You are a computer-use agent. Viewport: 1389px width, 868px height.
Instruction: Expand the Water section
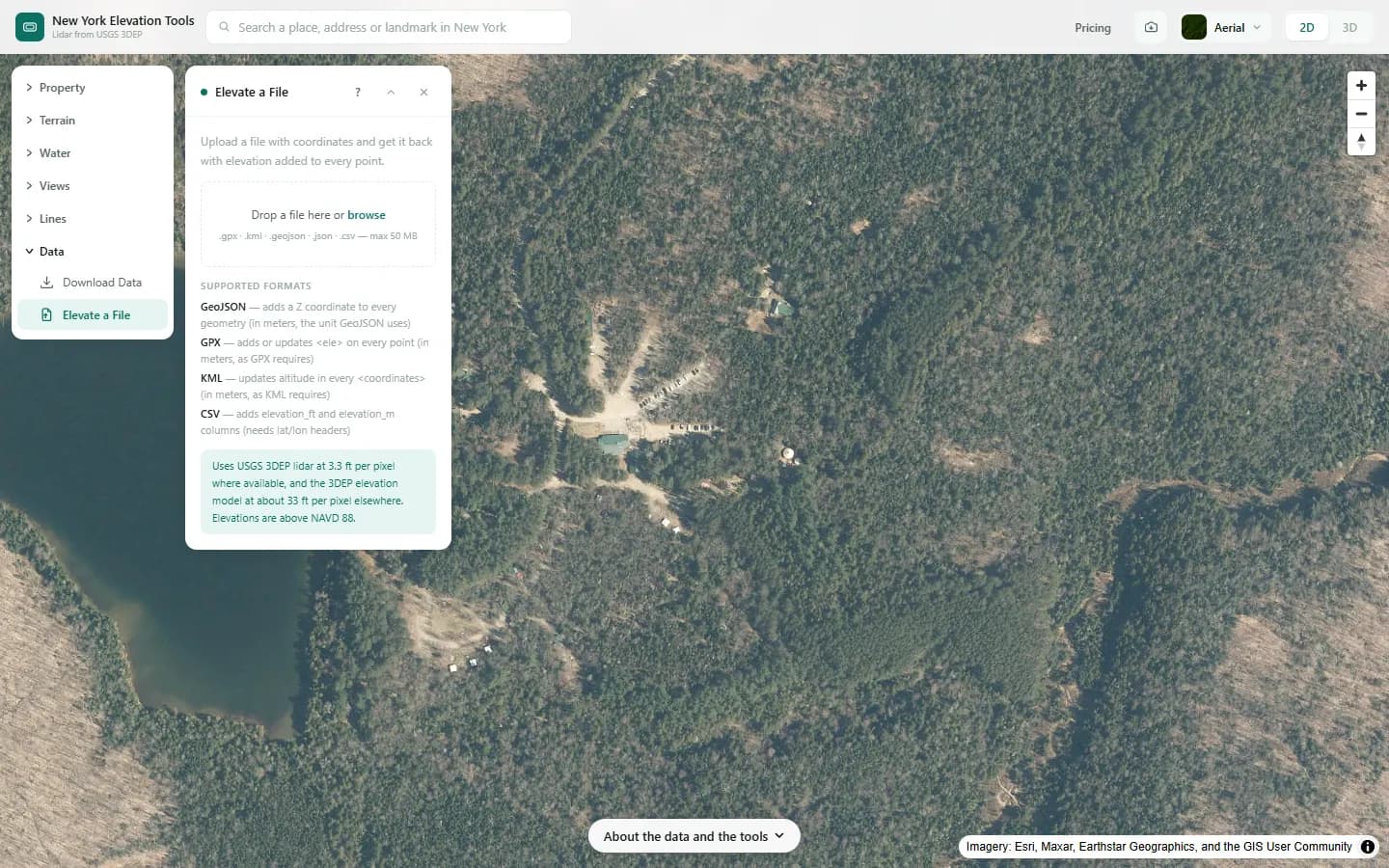(x=93, y=153)
